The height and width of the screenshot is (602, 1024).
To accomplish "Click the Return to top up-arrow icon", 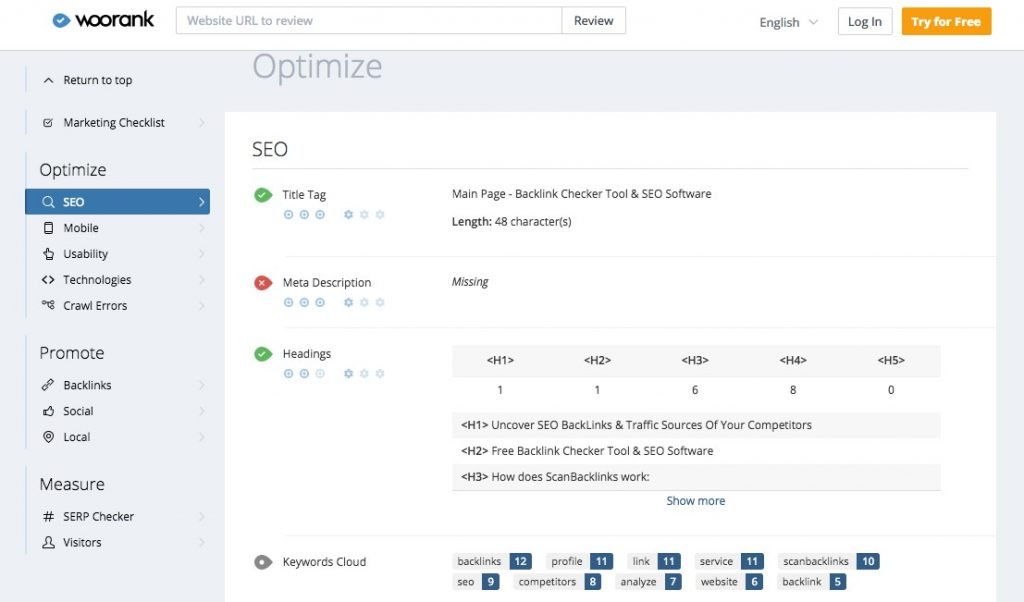I will click(48, 80).
